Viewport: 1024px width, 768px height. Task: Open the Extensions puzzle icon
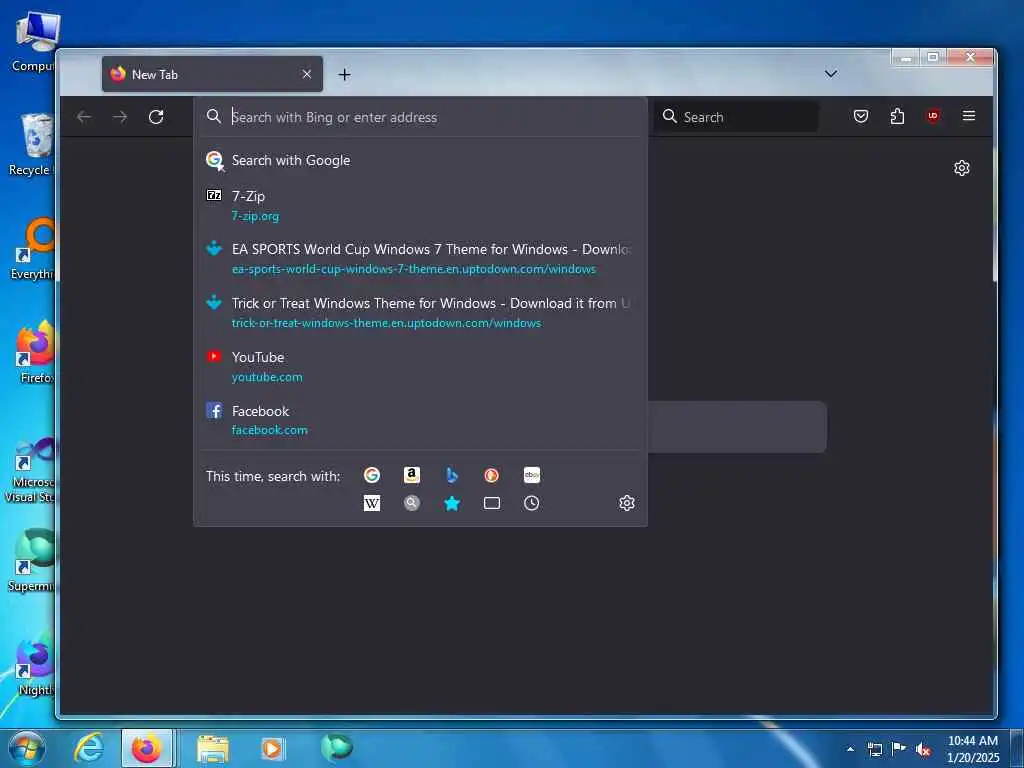897,116
